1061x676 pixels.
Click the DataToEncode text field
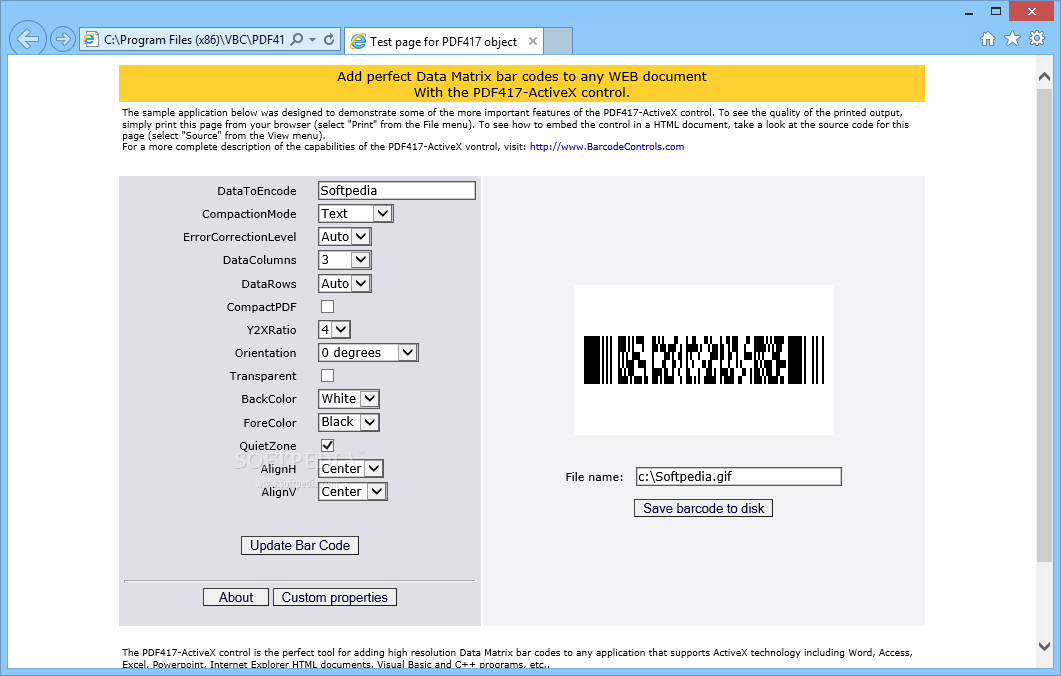click(x=397, y=191)
